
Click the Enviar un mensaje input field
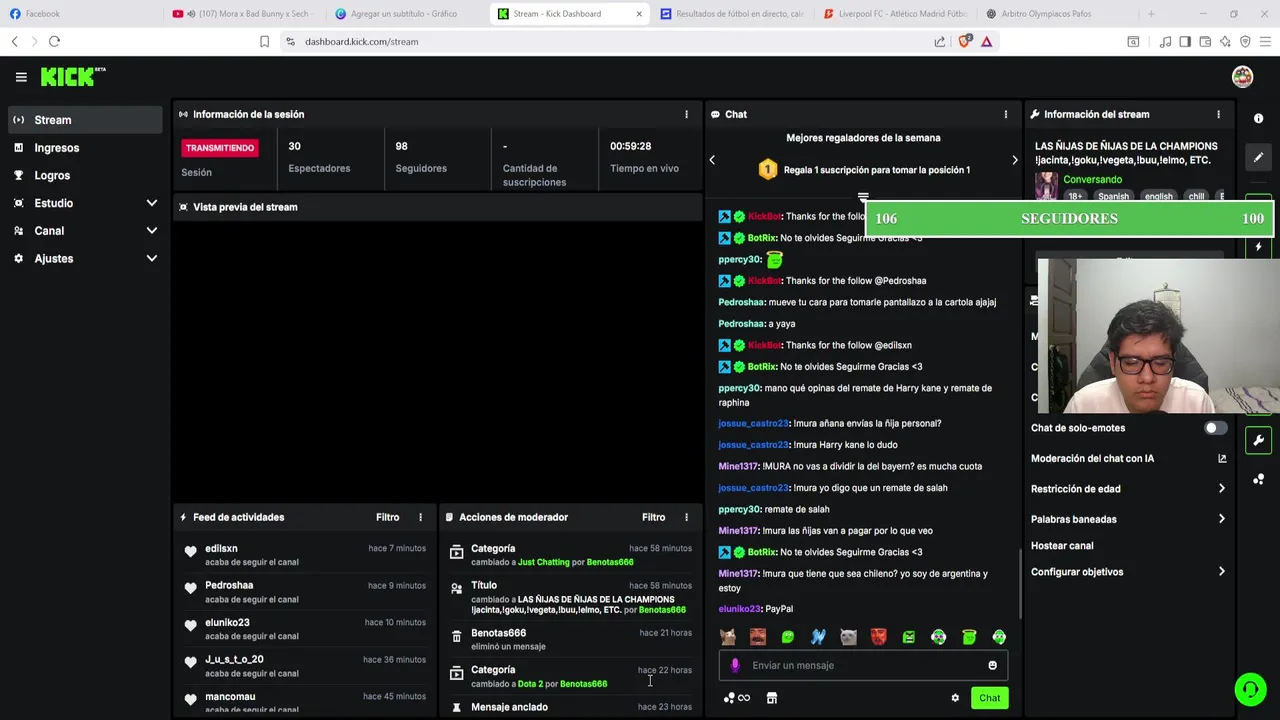point(863,665)
